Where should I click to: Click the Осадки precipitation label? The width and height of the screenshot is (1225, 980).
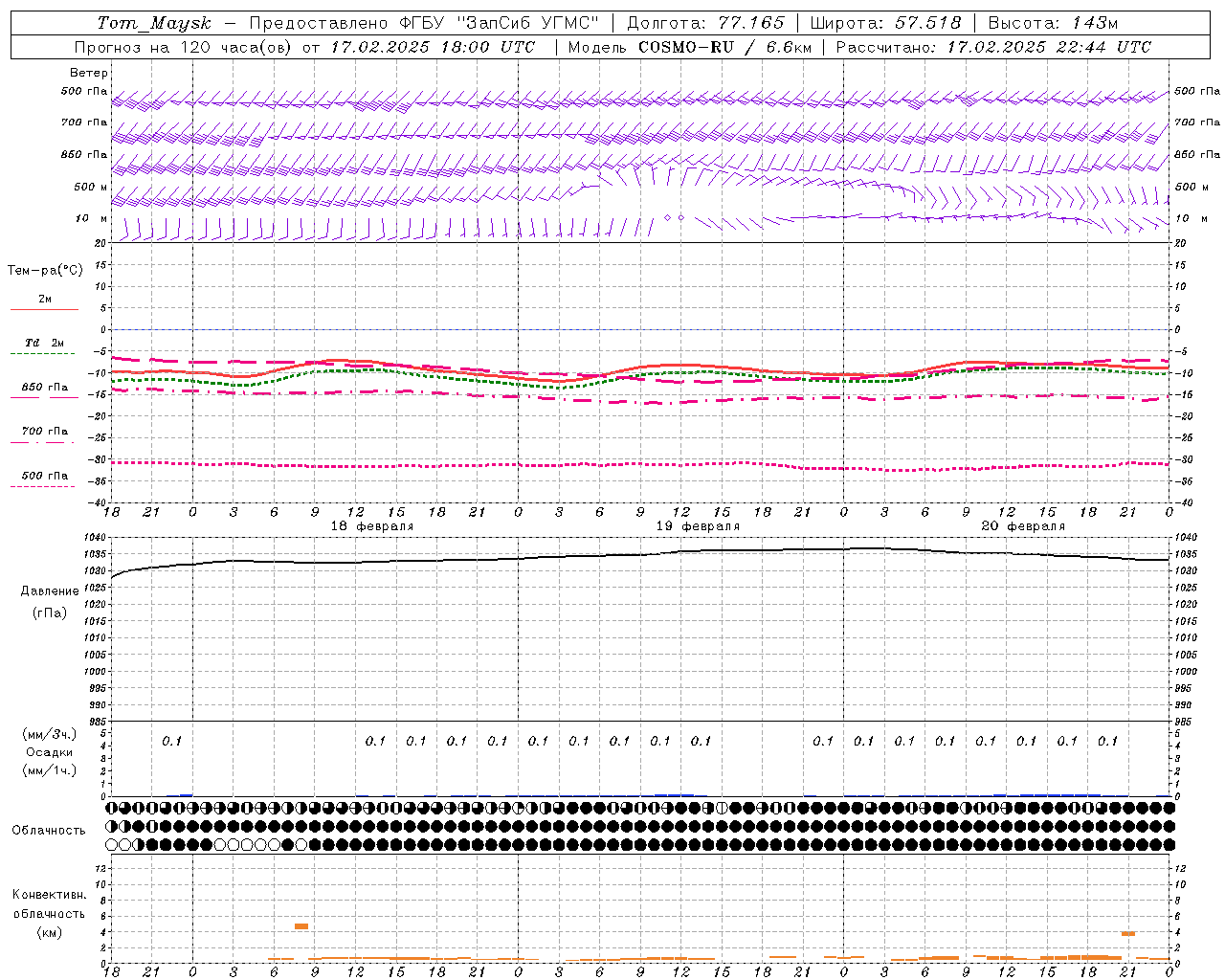click(x=50, y=752)
